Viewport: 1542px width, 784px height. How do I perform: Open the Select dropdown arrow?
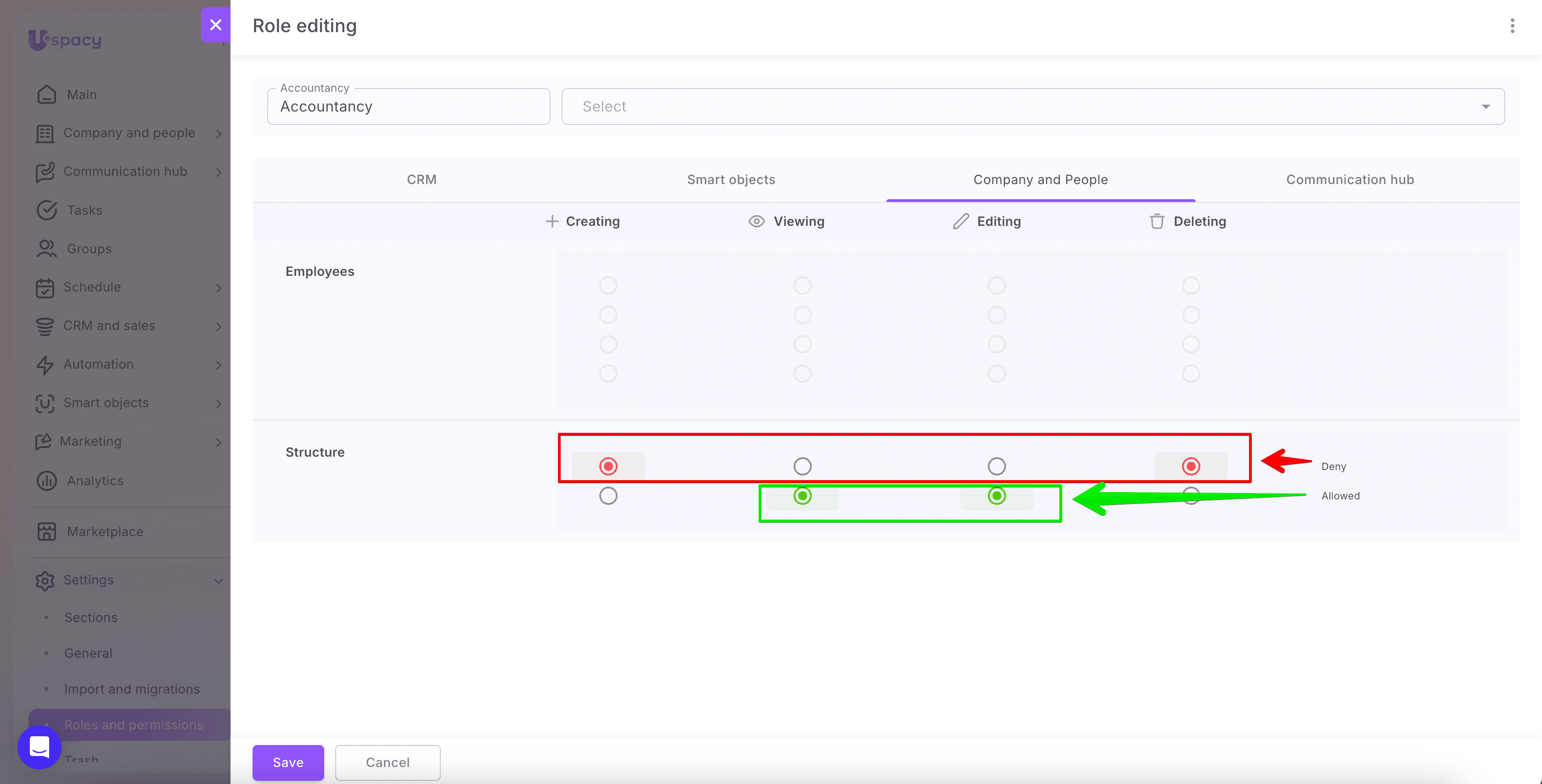pos(1486,106)
